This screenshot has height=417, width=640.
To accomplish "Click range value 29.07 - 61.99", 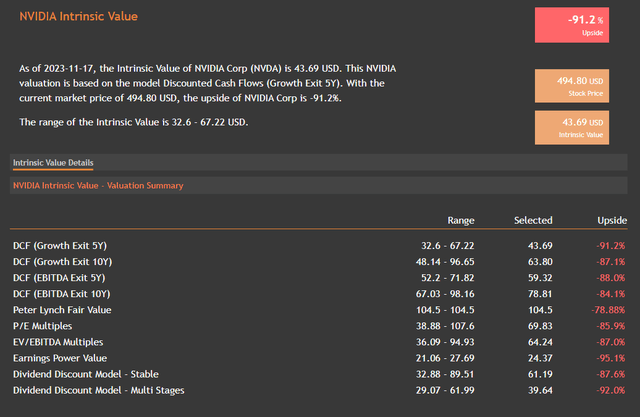I will (445, 390).
